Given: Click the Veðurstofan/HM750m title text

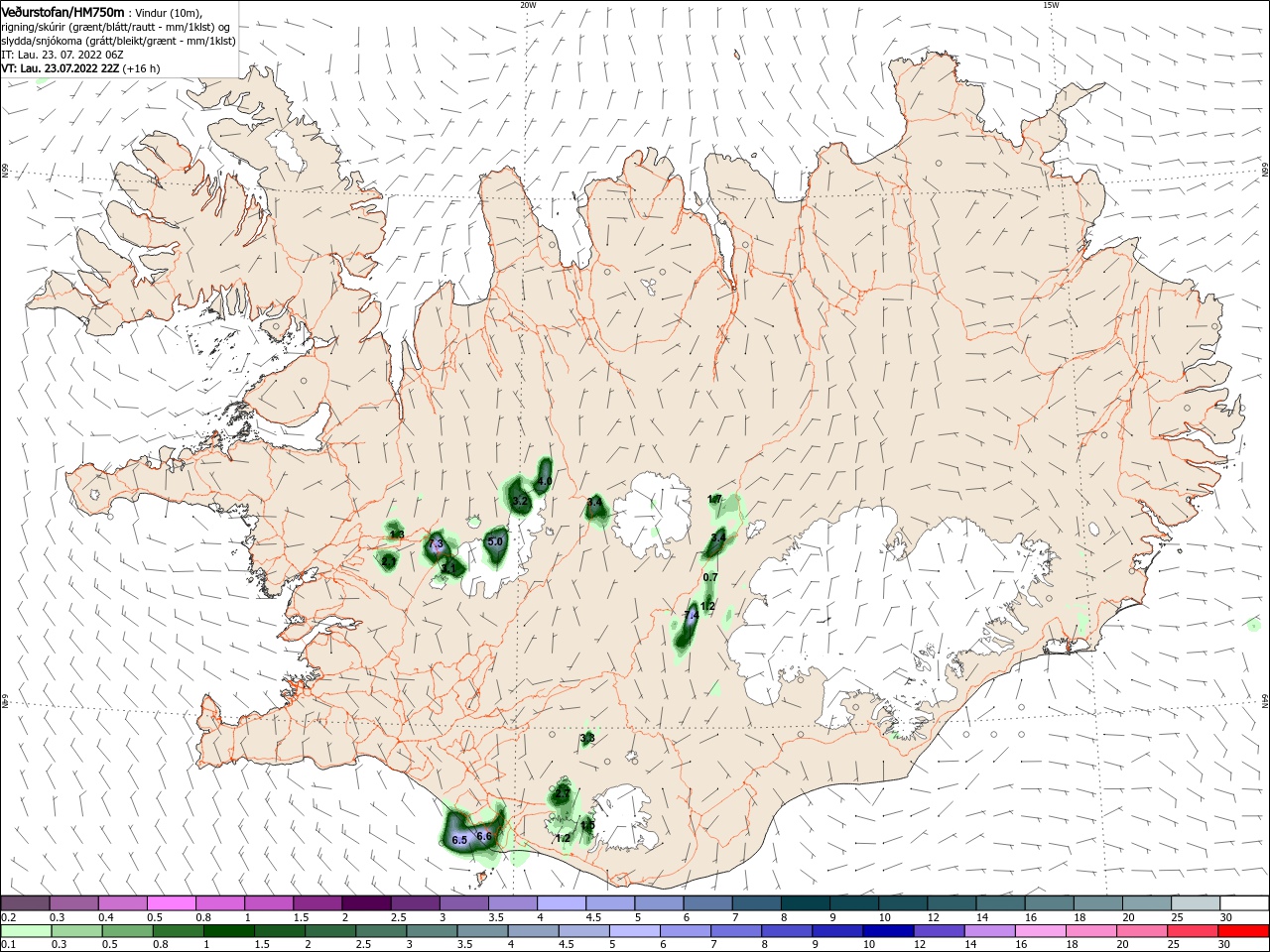Looking at the screenshot, I should (x=63, y=12).
